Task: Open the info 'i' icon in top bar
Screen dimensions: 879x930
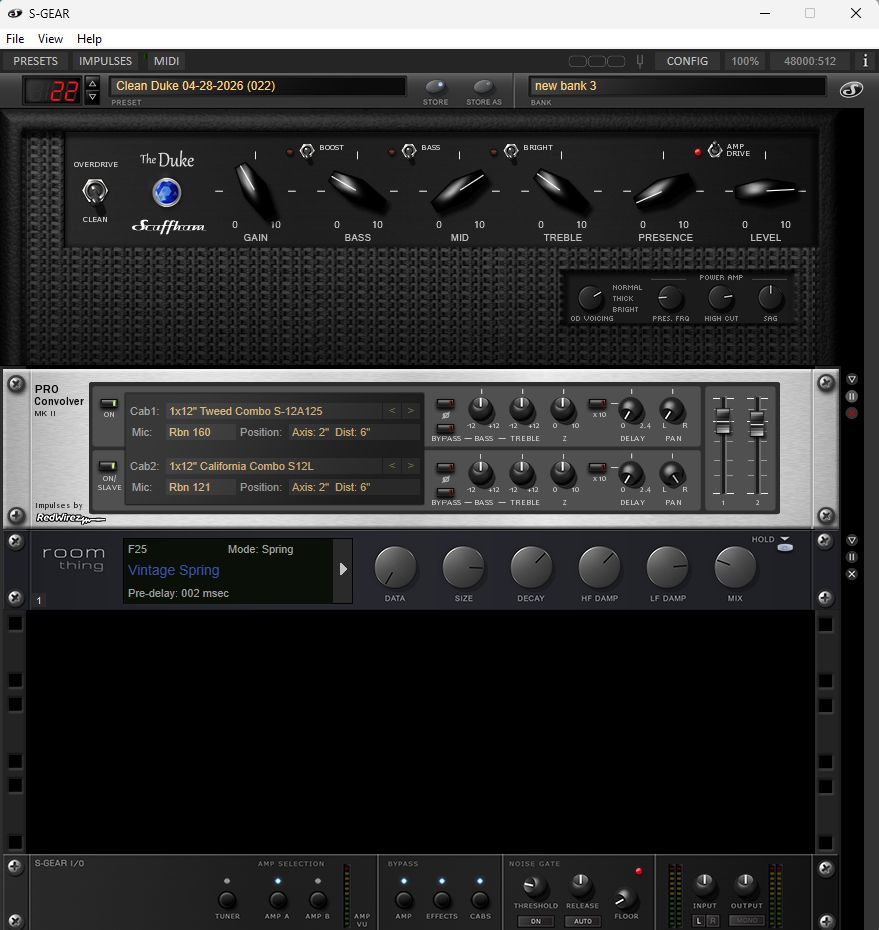Action: (865, 60)
